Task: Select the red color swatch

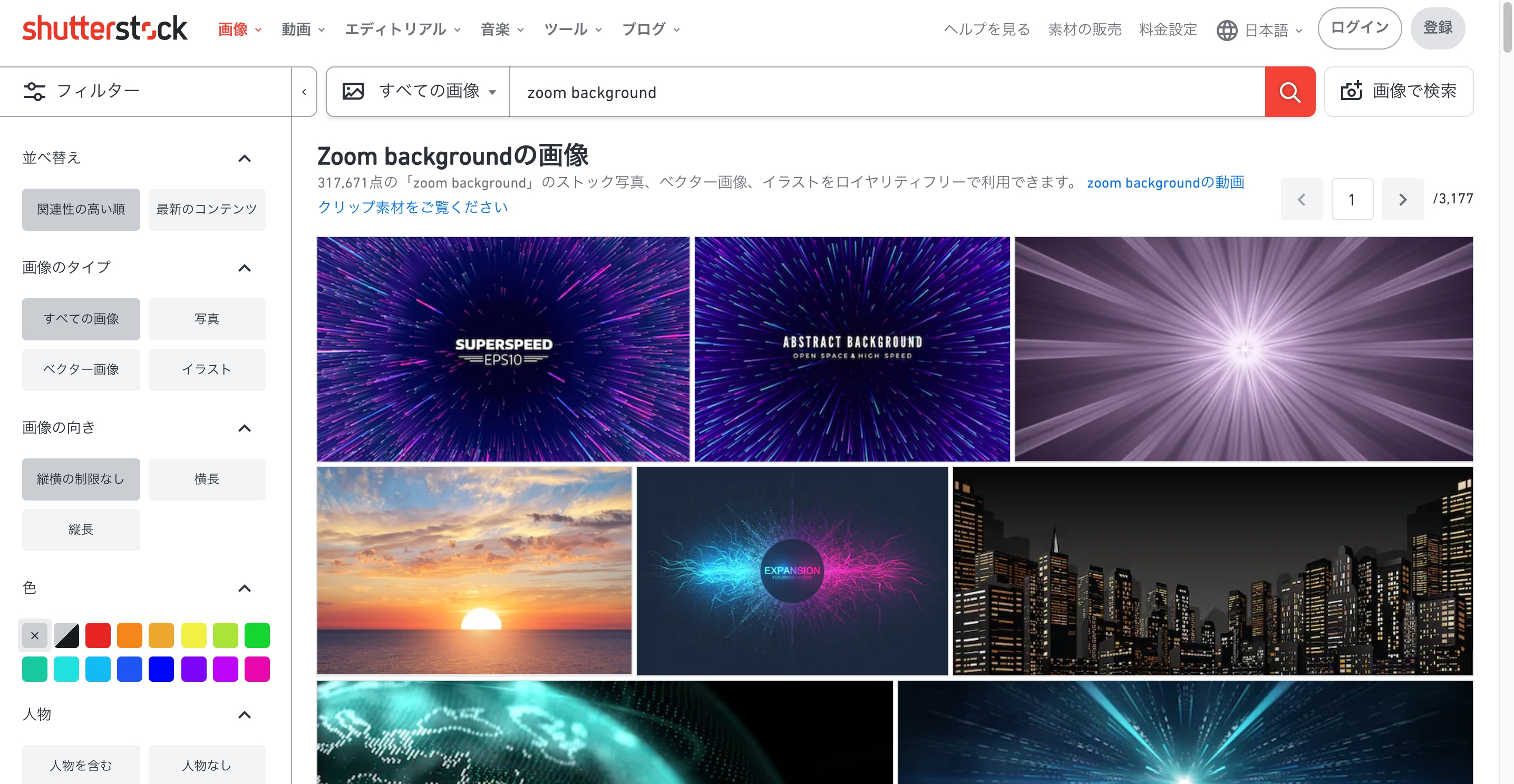Action: (98, 635)
